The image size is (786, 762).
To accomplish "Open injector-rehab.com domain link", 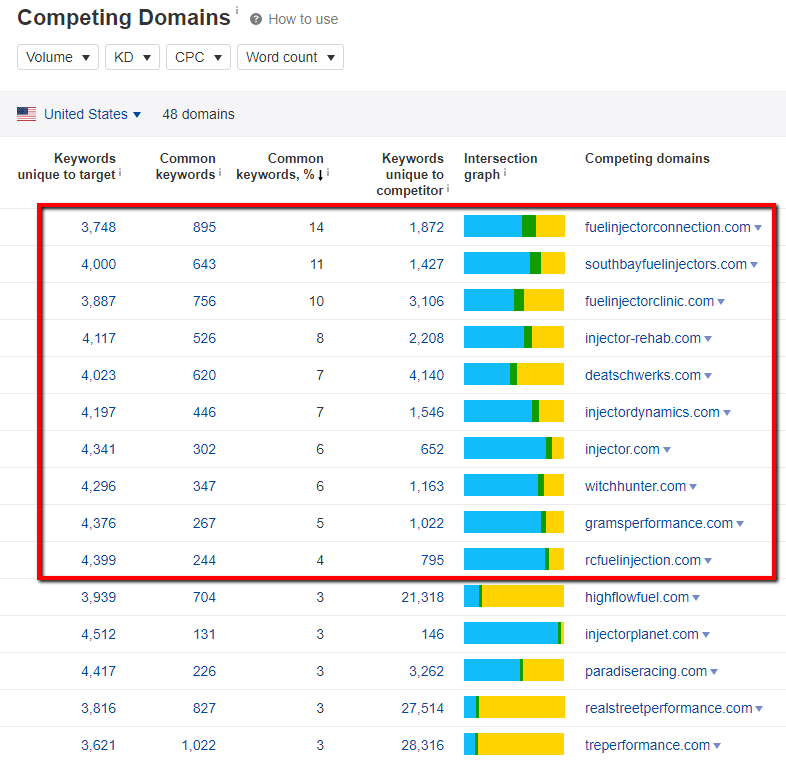I will point(643,338).
